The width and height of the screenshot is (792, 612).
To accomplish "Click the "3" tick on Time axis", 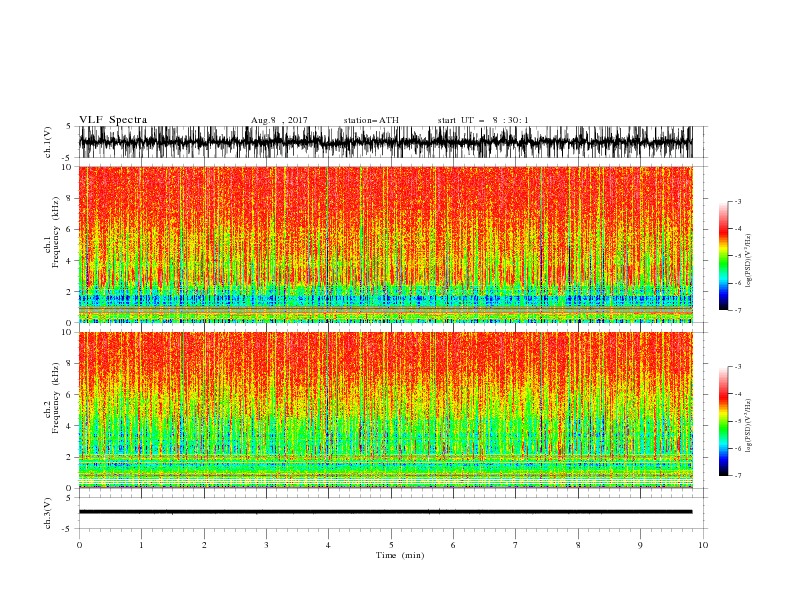I will 266,545.
